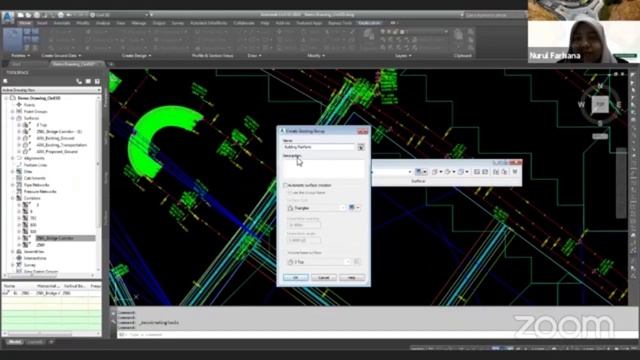Expand the Create Ground Data ribbon panel
The image size is (640, 360).
(x=61, y=56)
